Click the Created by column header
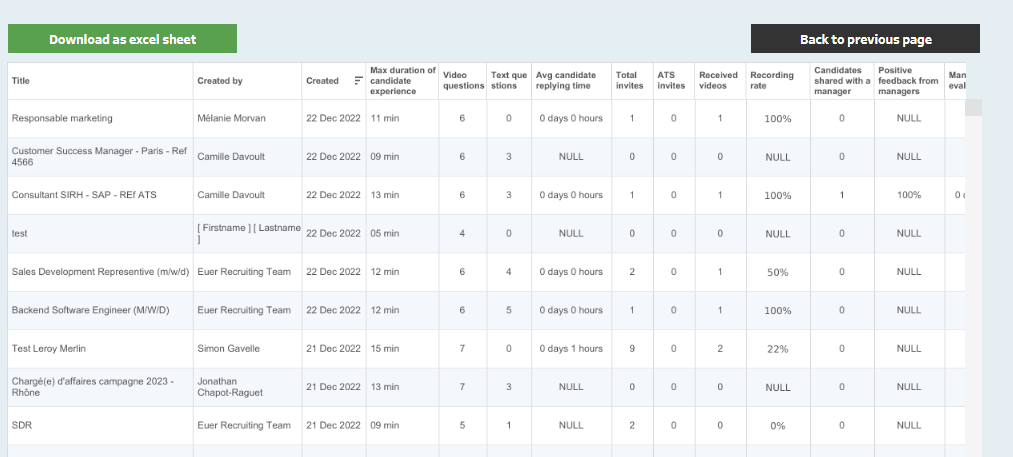Image resolution: width=1013 pixels, height=457 pixels. pos(220,81)
